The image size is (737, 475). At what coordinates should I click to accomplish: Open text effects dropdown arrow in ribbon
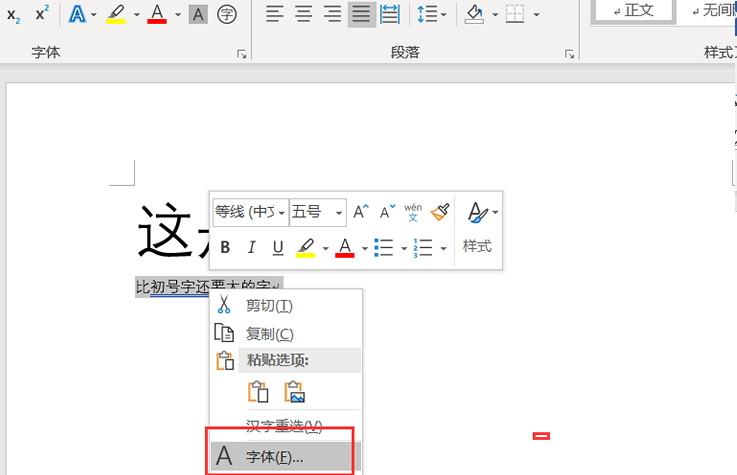[x=94, y=15]
